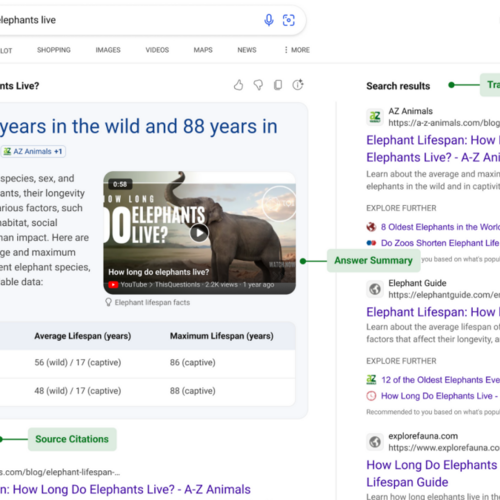
Task: Open the Images tab
Action: click(108, 50)
